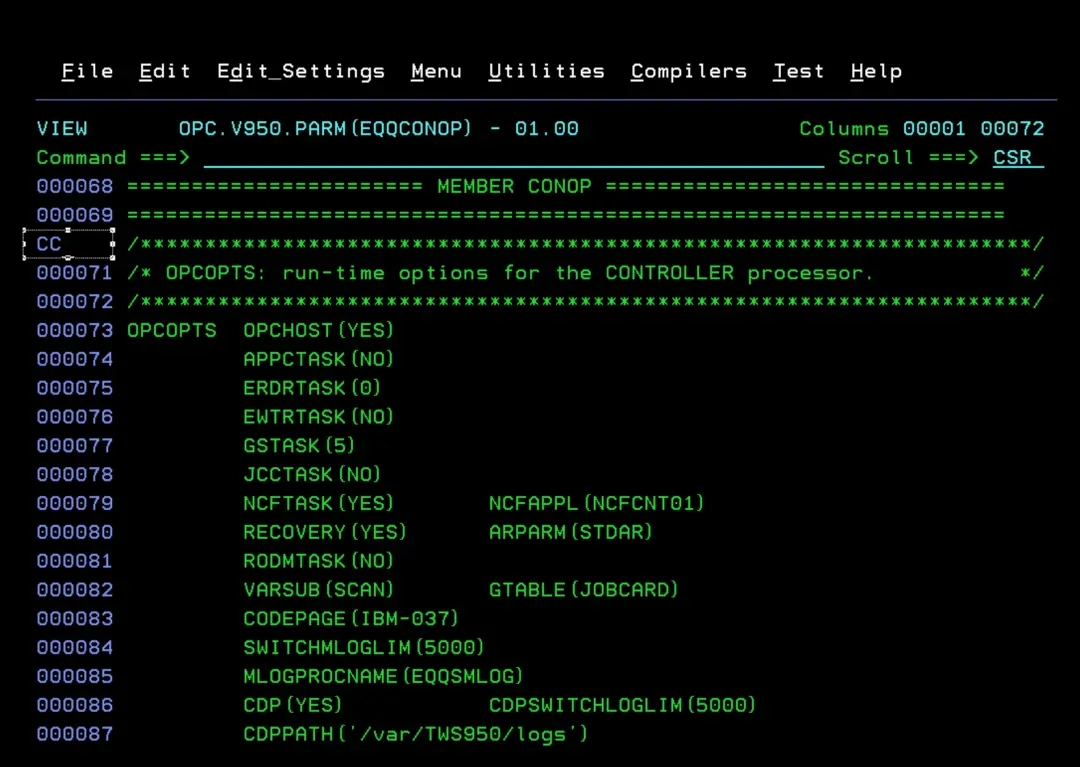Click the VIEW mode label
The image size is (1080, 767).
pyautogui.click(x=62, y=129)
